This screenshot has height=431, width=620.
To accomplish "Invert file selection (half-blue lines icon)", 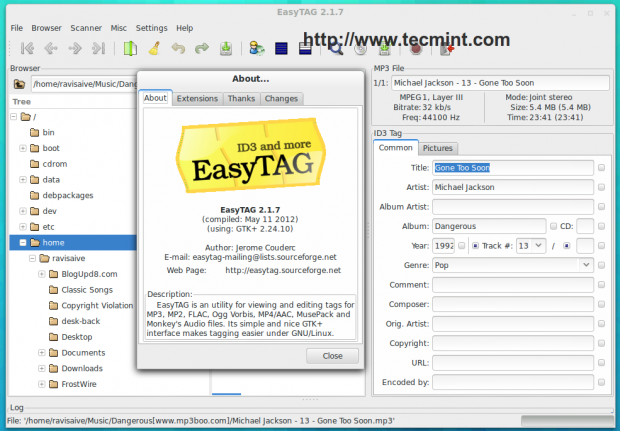I will tap(305, 50).
